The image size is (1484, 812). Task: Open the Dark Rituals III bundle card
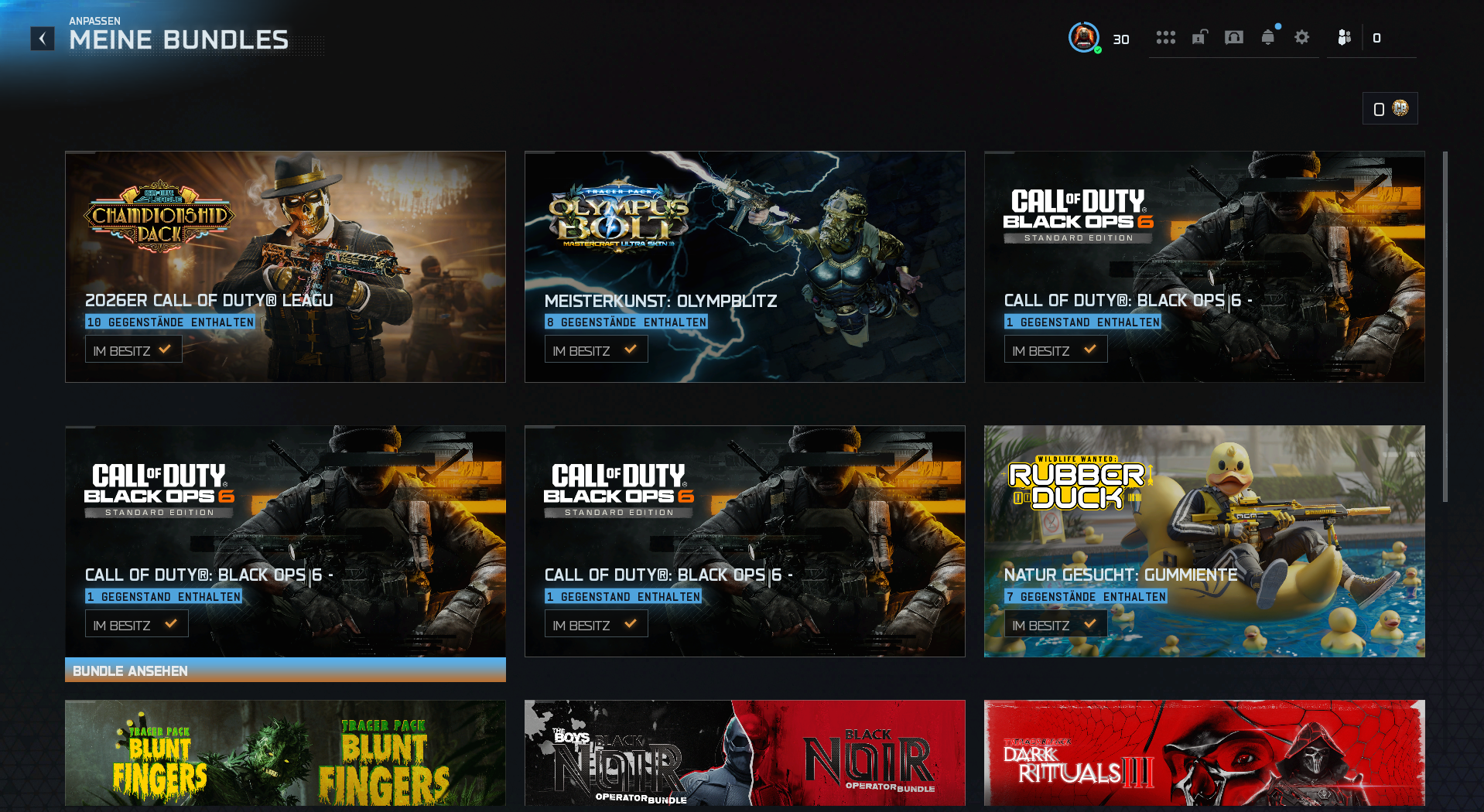(x=1205, y=753)
